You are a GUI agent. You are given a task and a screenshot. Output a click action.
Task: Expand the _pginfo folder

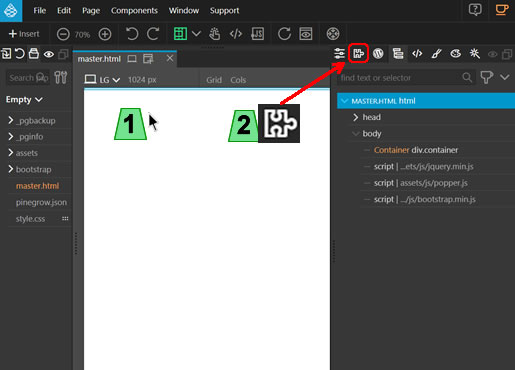[x=11, y=137]
